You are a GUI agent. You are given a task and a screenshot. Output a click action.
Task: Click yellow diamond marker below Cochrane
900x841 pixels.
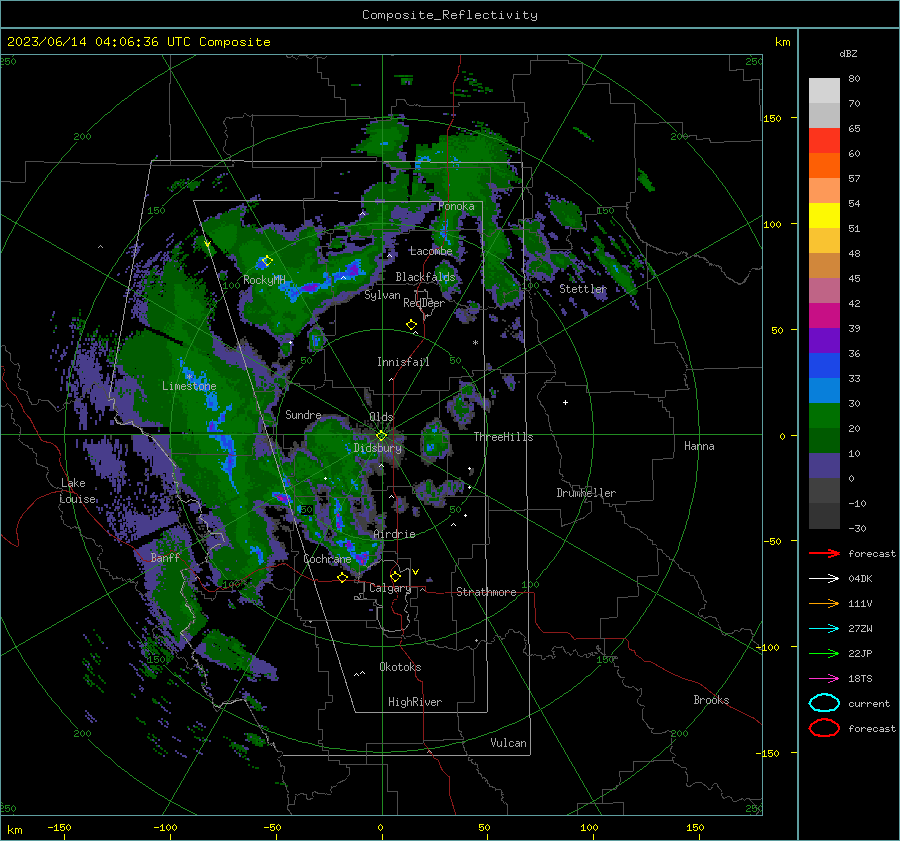coord(342,577)
